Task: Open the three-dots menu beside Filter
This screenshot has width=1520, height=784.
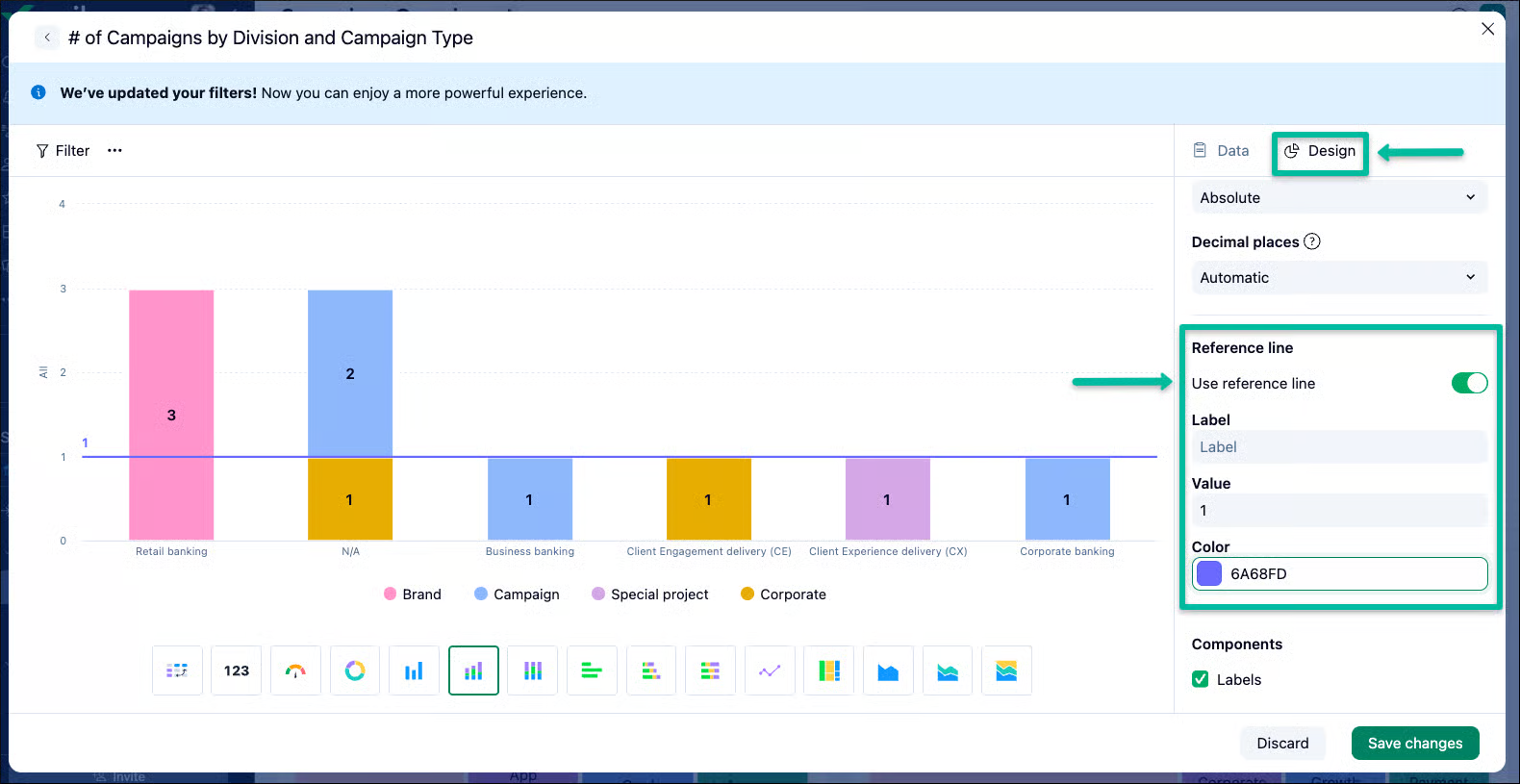Action: 114,150
